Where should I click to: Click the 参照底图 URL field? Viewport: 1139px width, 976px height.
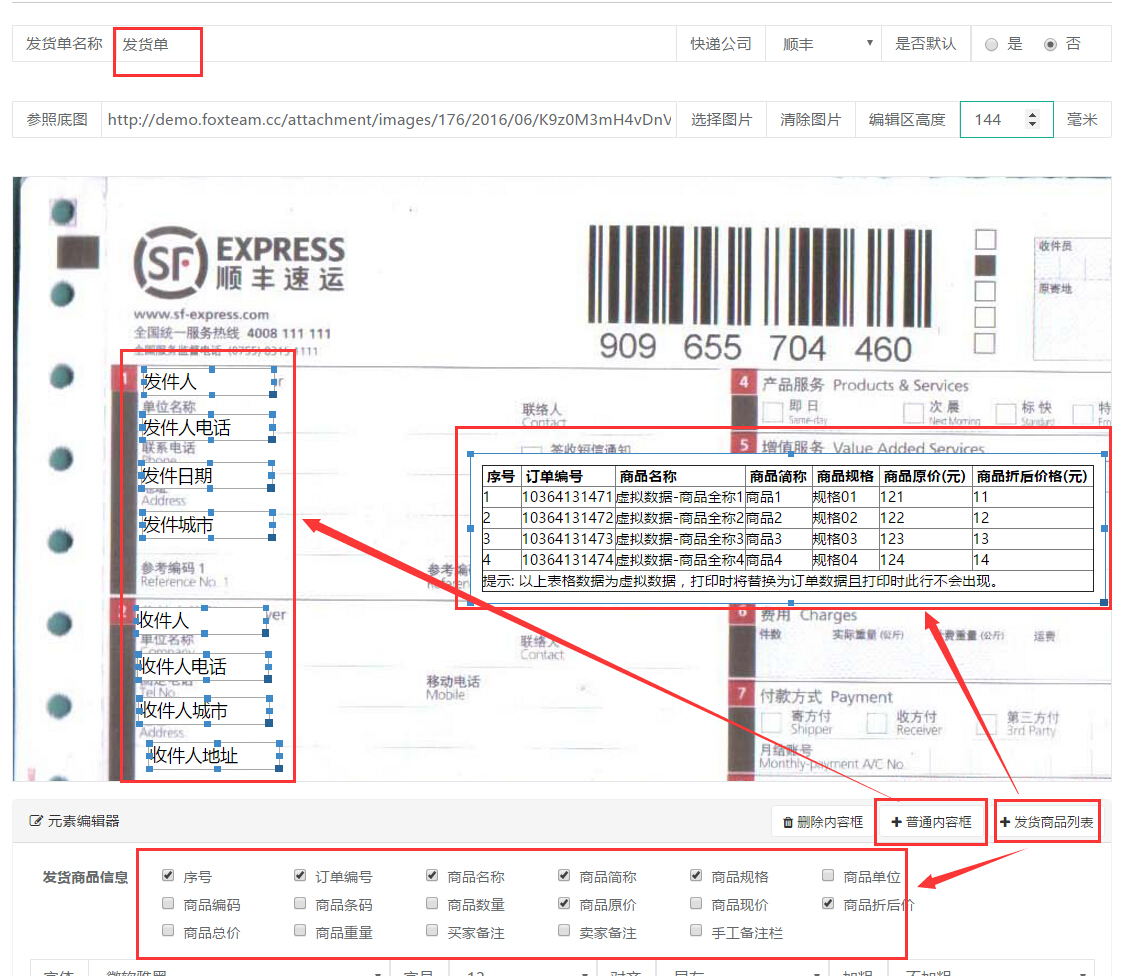389,120
